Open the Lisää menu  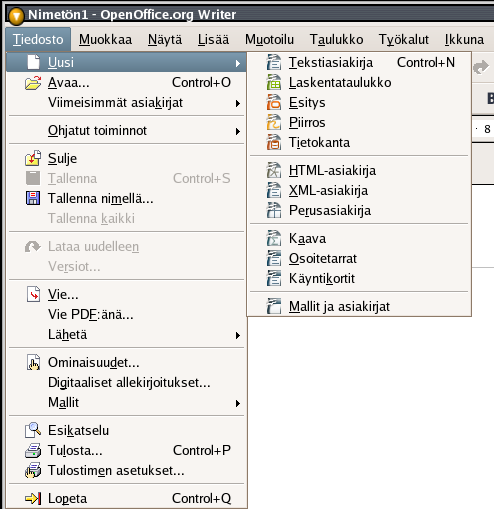coord(213,40)
